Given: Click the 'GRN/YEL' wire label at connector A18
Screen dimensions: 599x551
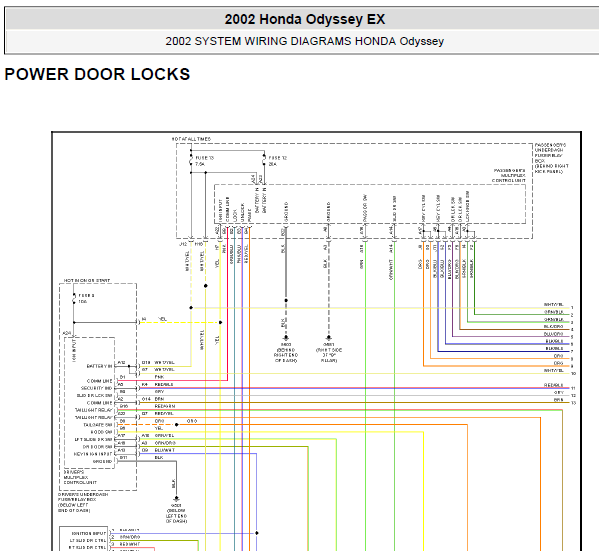Looking at the screenshot, I should pyautogui.click(x=164, y=436).
